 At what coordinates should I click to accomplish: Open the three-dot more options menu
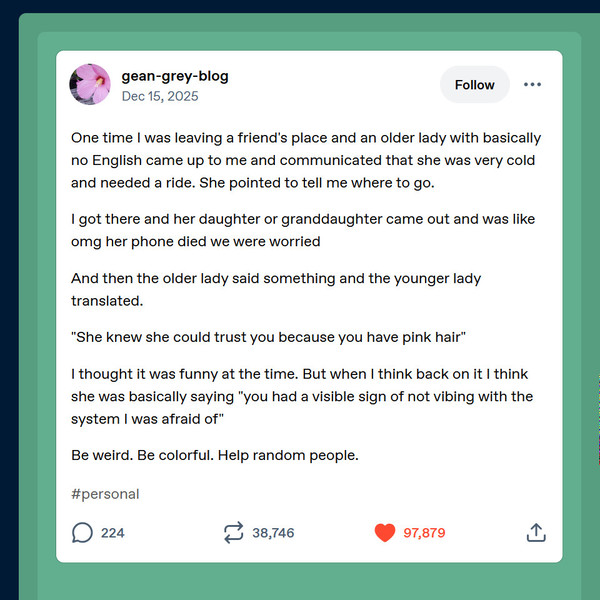(x=532, y=85)
